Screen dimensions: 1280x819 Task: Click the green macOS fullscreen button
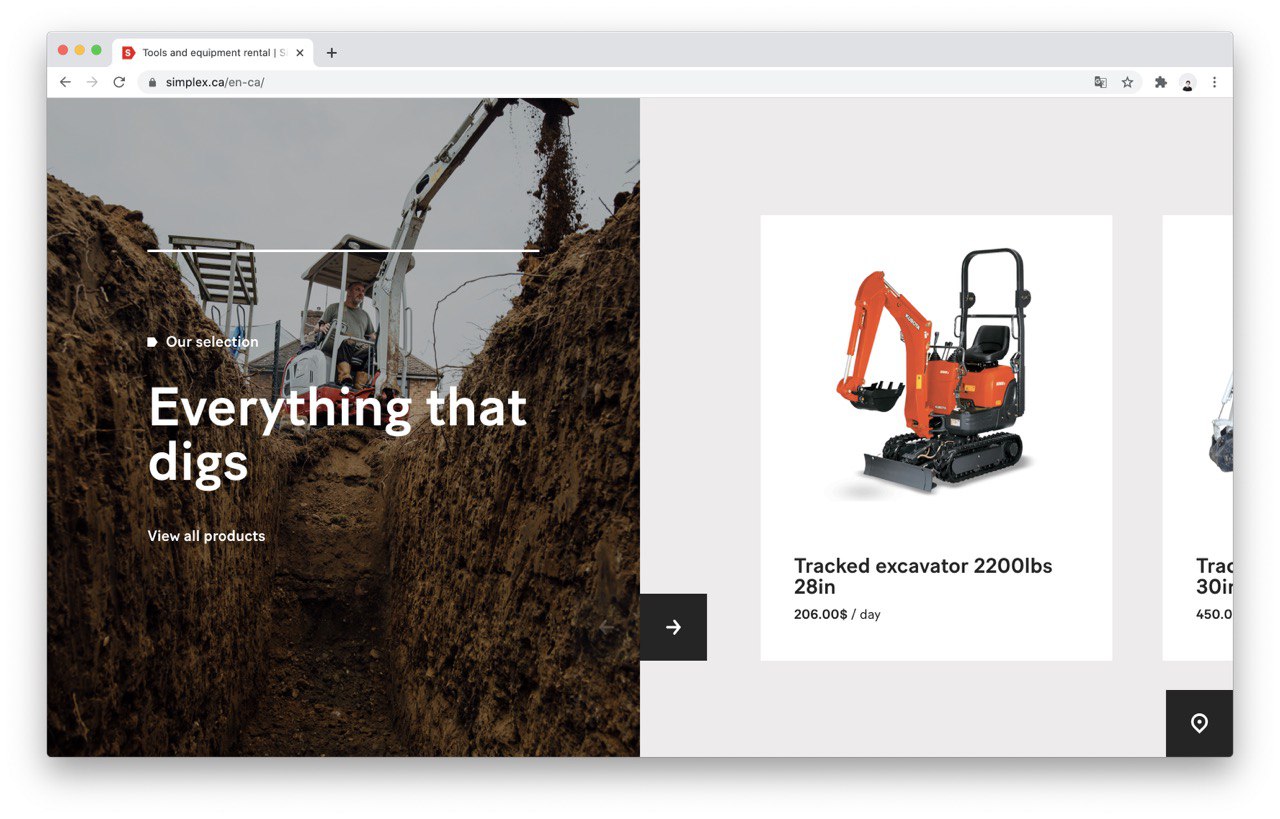[97, 50]
